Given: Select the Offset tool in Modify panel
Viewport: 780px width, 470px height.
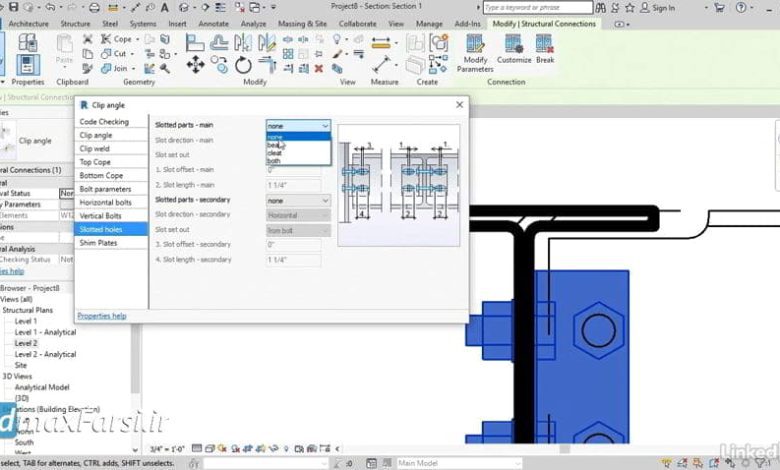Looking at the screenshot, I should 219,43.
